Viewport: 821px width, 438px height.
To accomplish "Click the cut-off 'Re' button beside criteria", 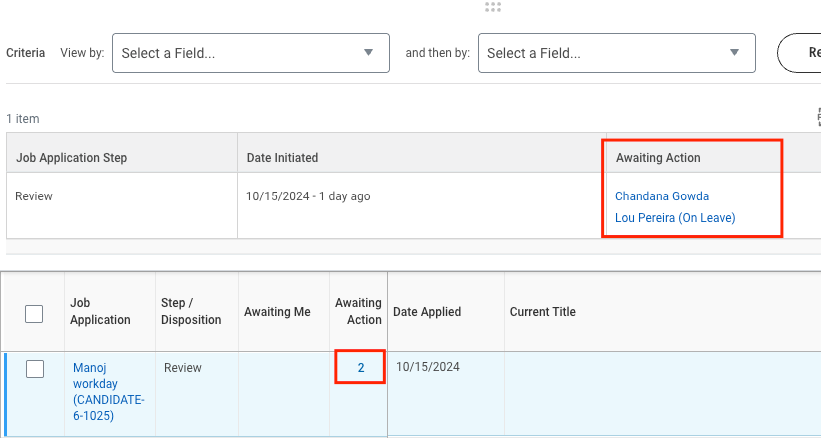I will point(800,53).
